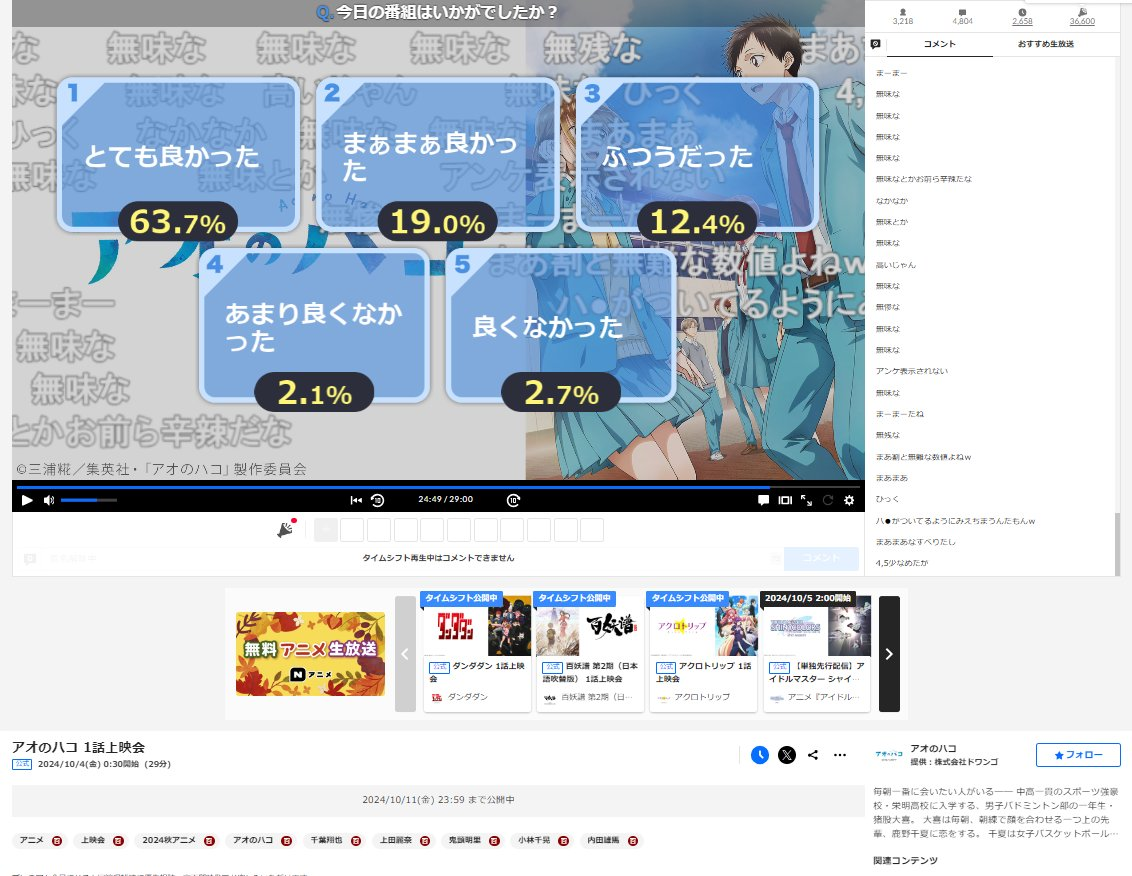
Task: Open dictionary icon beside 小林千晃 tag
Action: coord(564,841)
